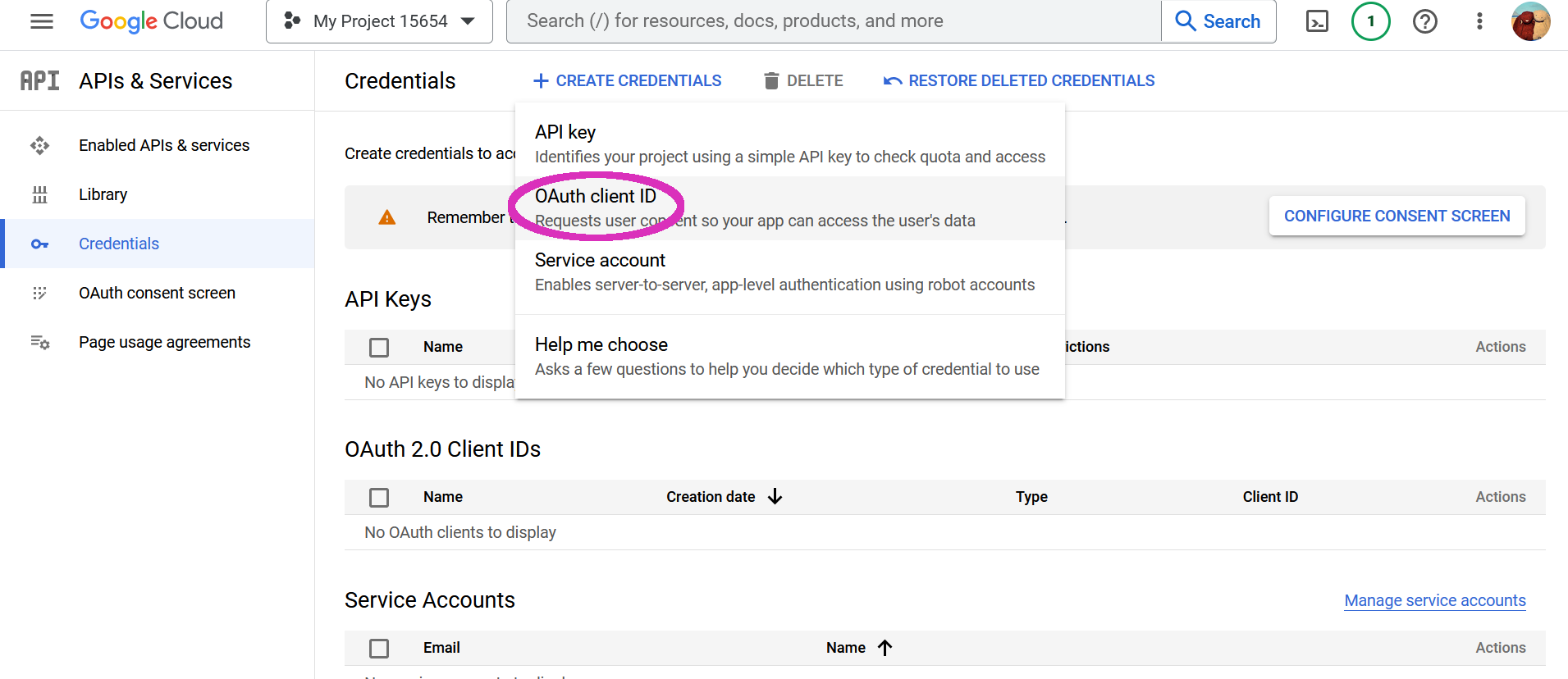The height and width of the screenshot is (679, 1568).
Task: Click the Enabled APIs diamond icon
Action: point(39,146)
